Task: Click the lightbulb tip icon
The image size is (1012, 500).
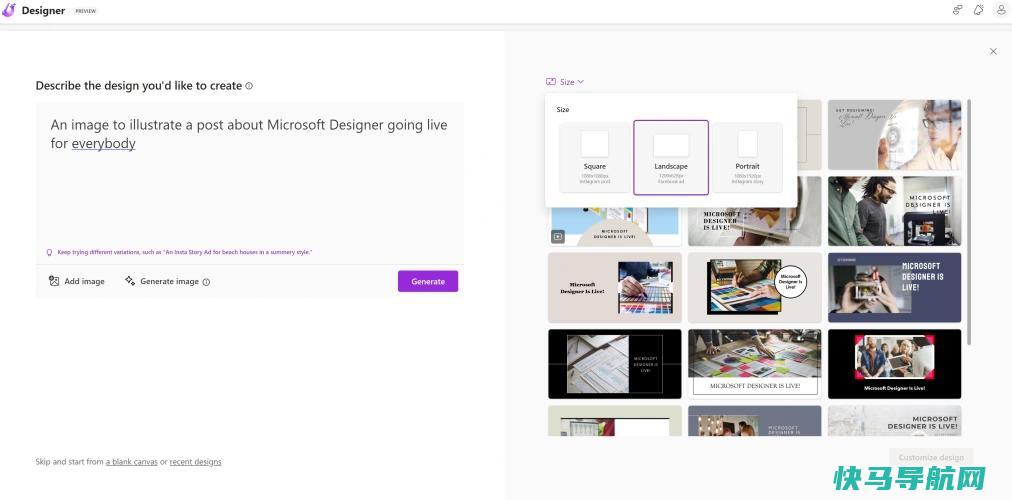Action: coord(50,252)
